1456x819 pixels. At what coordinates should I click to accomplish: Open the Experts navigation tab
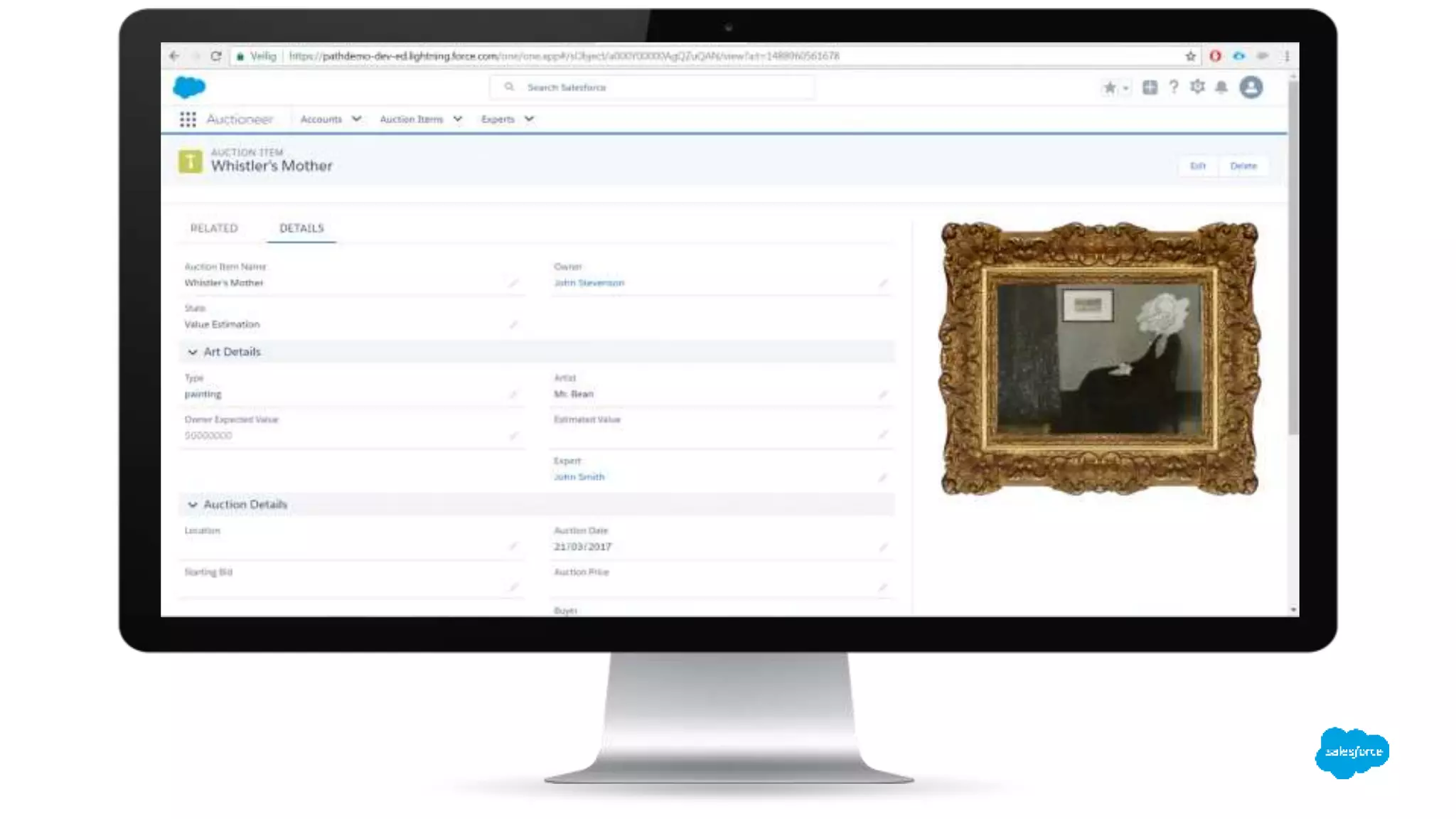[498, 119]
